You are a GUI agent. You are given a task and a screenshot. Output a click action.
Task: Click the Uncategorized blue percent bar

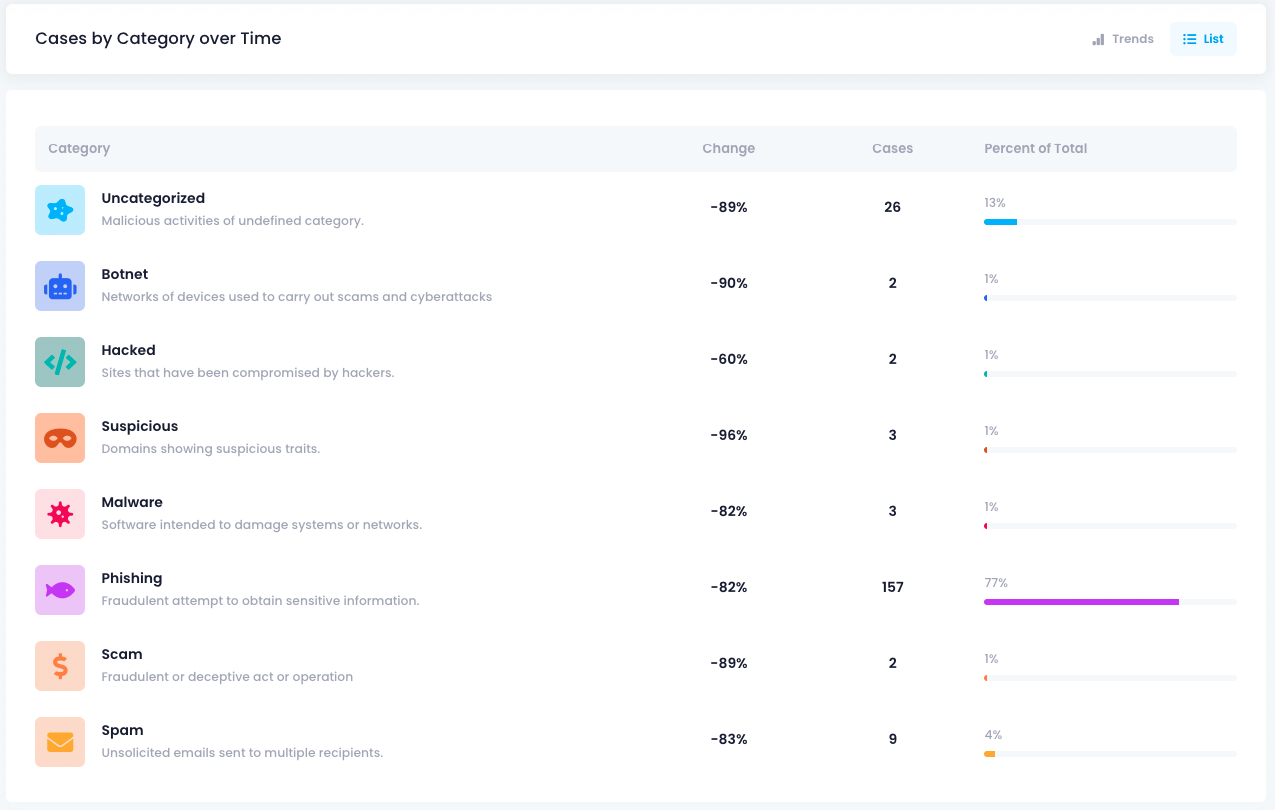pos(1000,222)
